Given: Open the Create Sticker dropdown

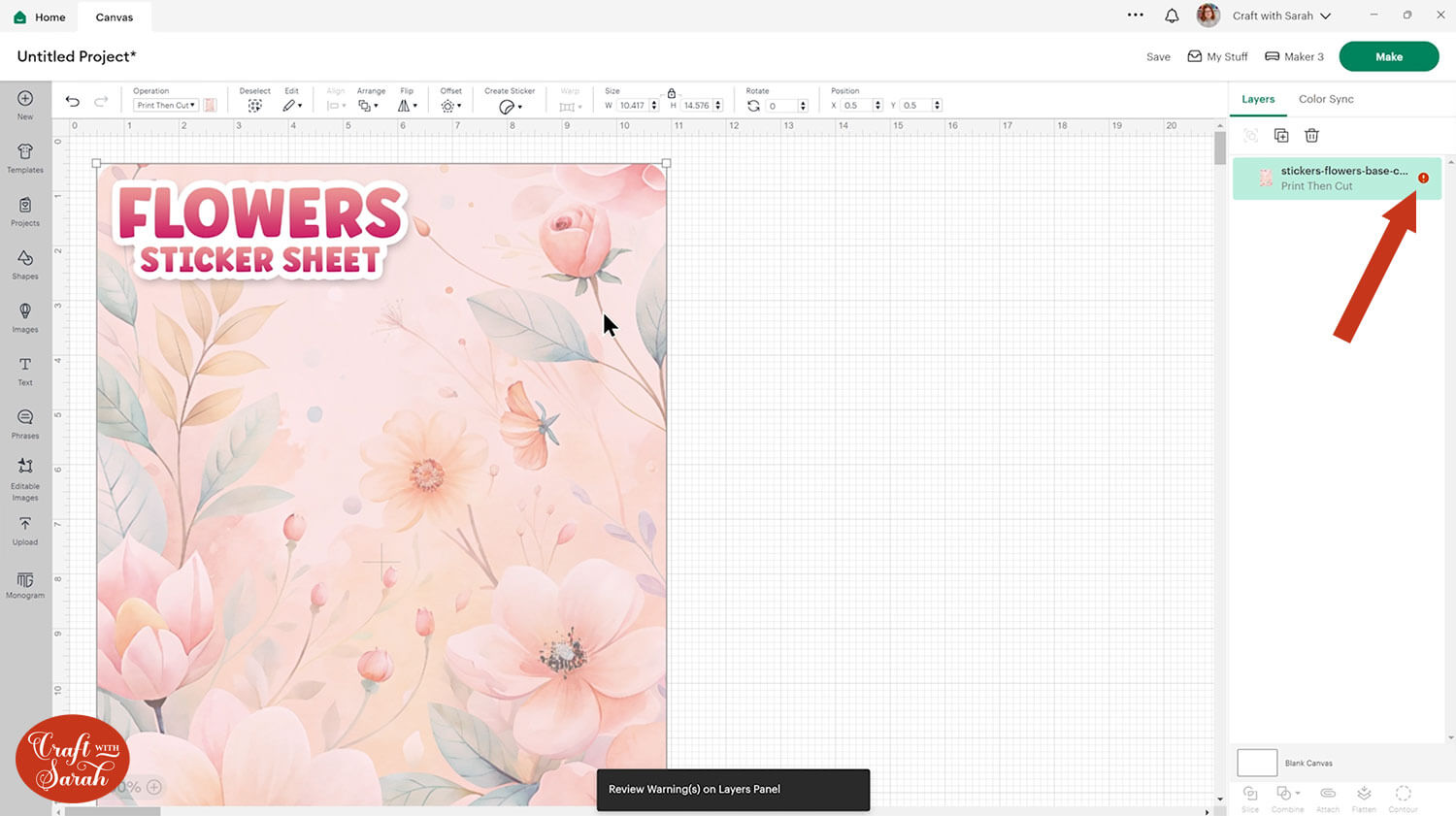Looking at the screenshot, I should pyautogui.click(x=511, y=106).
